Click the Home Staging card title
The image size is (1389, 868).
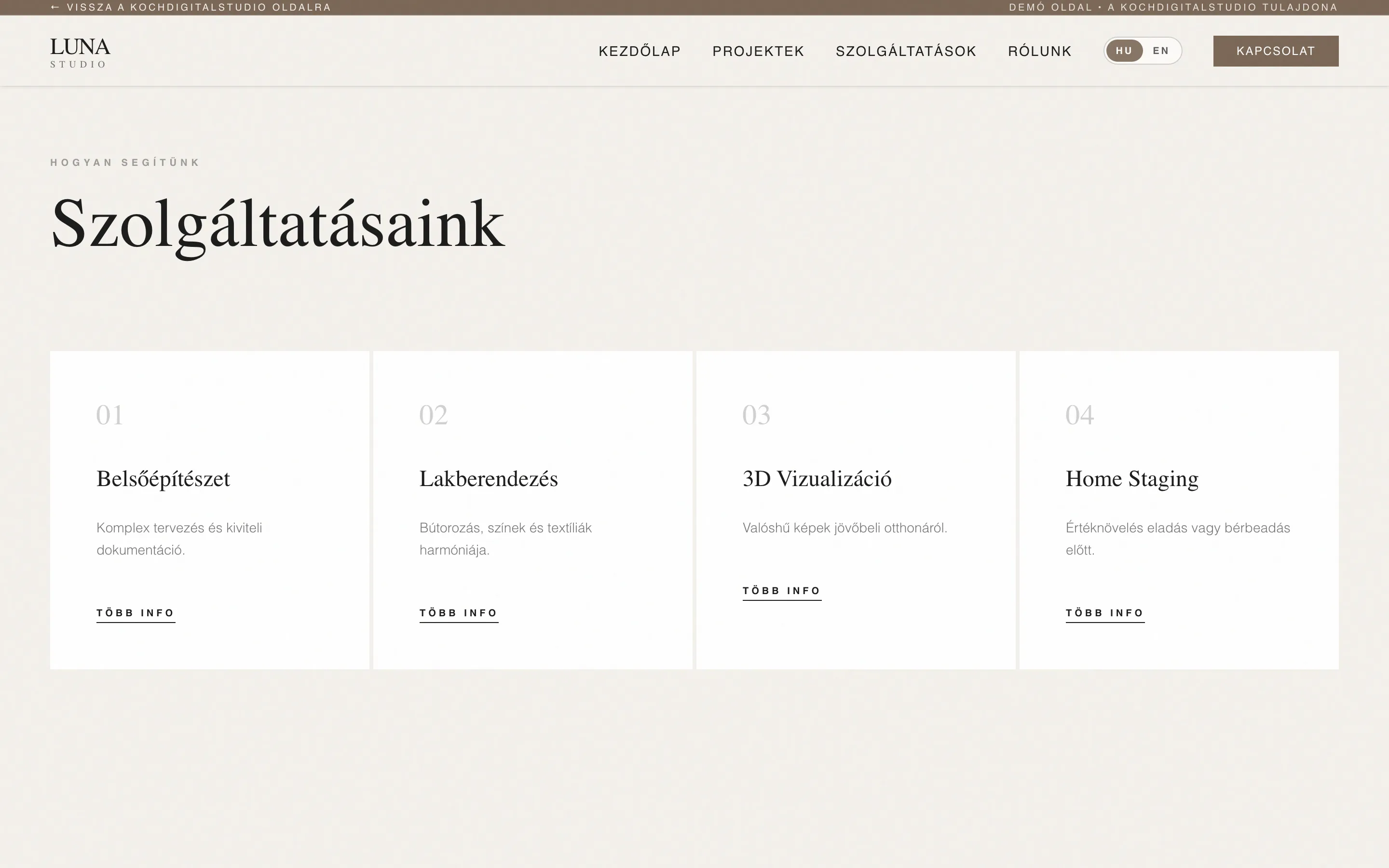pyautogui.click(x=1132, y=479)
